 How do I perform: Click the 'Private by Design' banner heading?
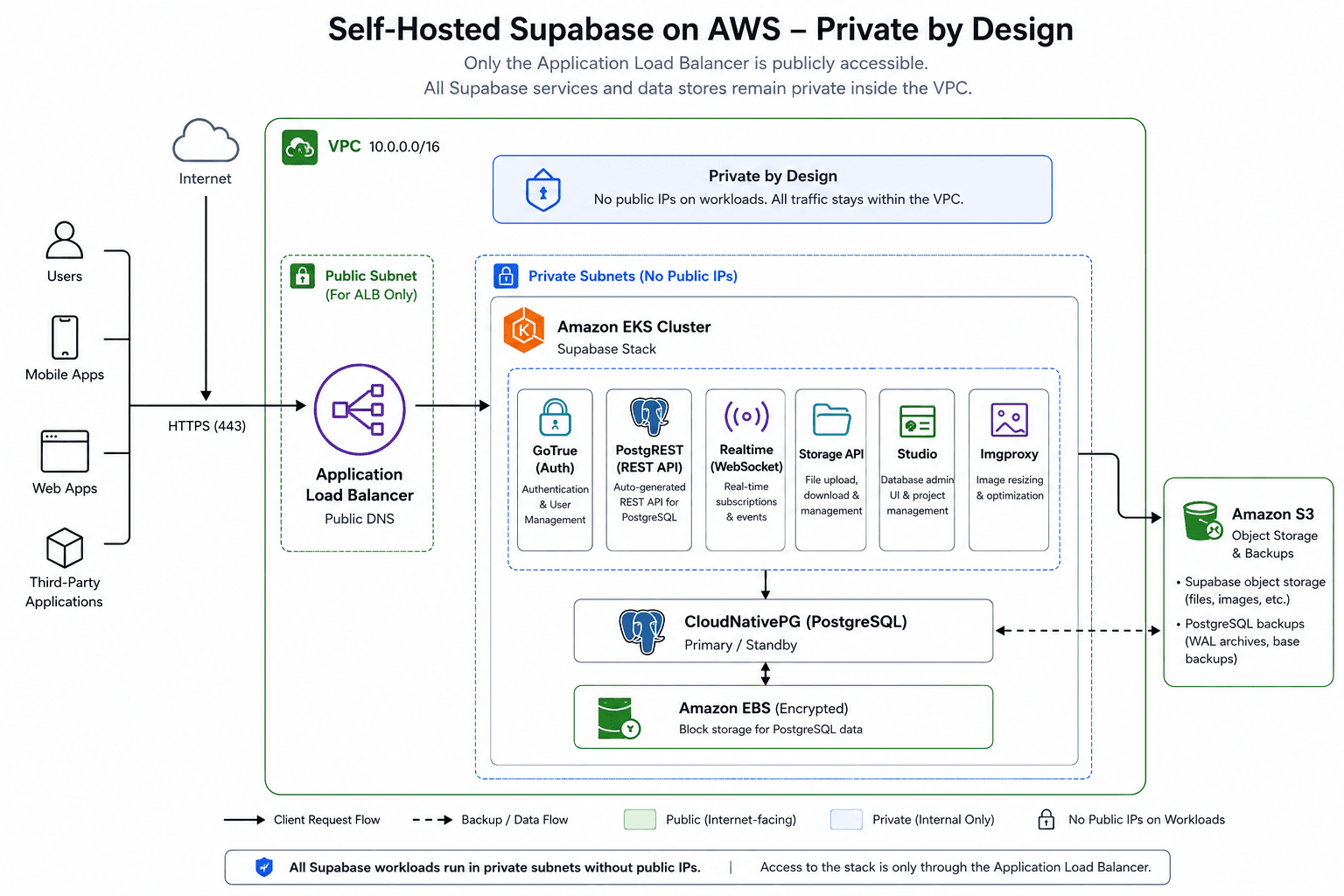click(773, 176)
